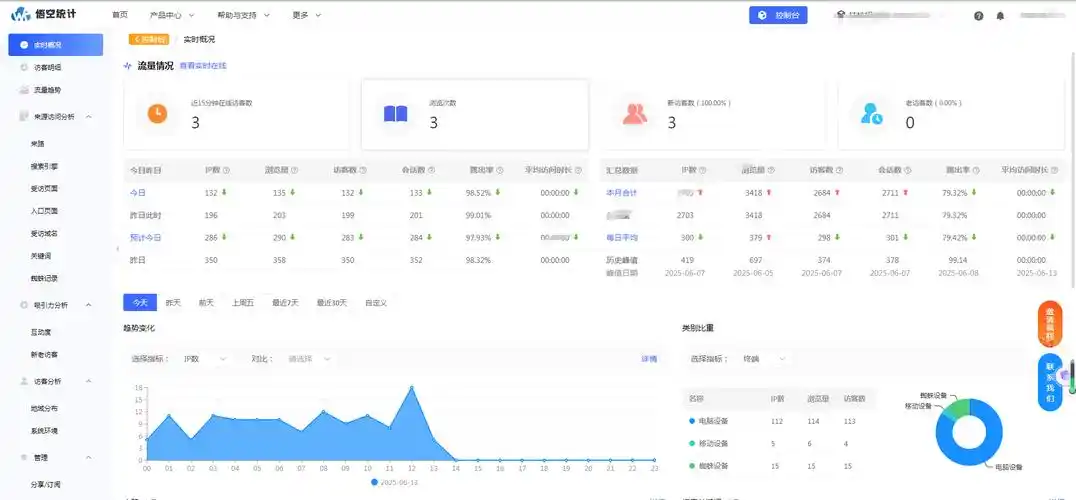The height and width of the screenshot is (500, 1076).
Task: Click help icon next to 访客数 in 今日昨日 table
Action: 363,170
